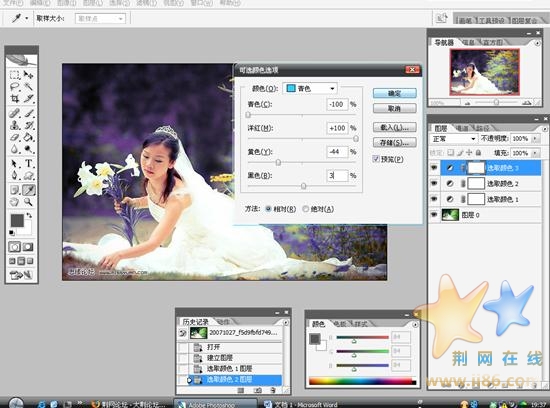
Task: Select the Clone Stamp tool
Action: (x=15, y=125)
